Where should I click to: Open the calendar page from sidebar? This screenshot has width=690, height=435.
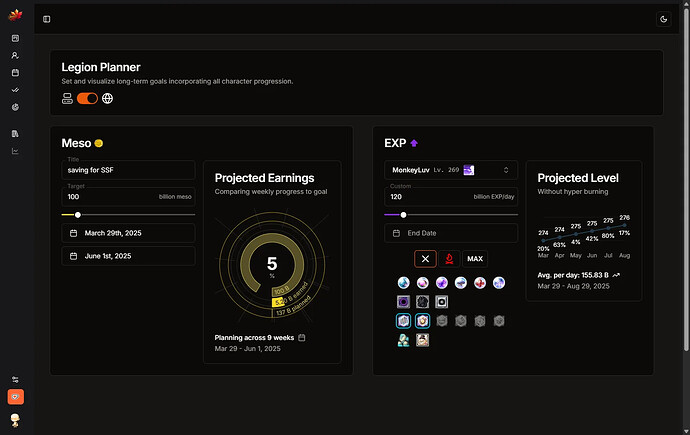(x=15, y=73)
